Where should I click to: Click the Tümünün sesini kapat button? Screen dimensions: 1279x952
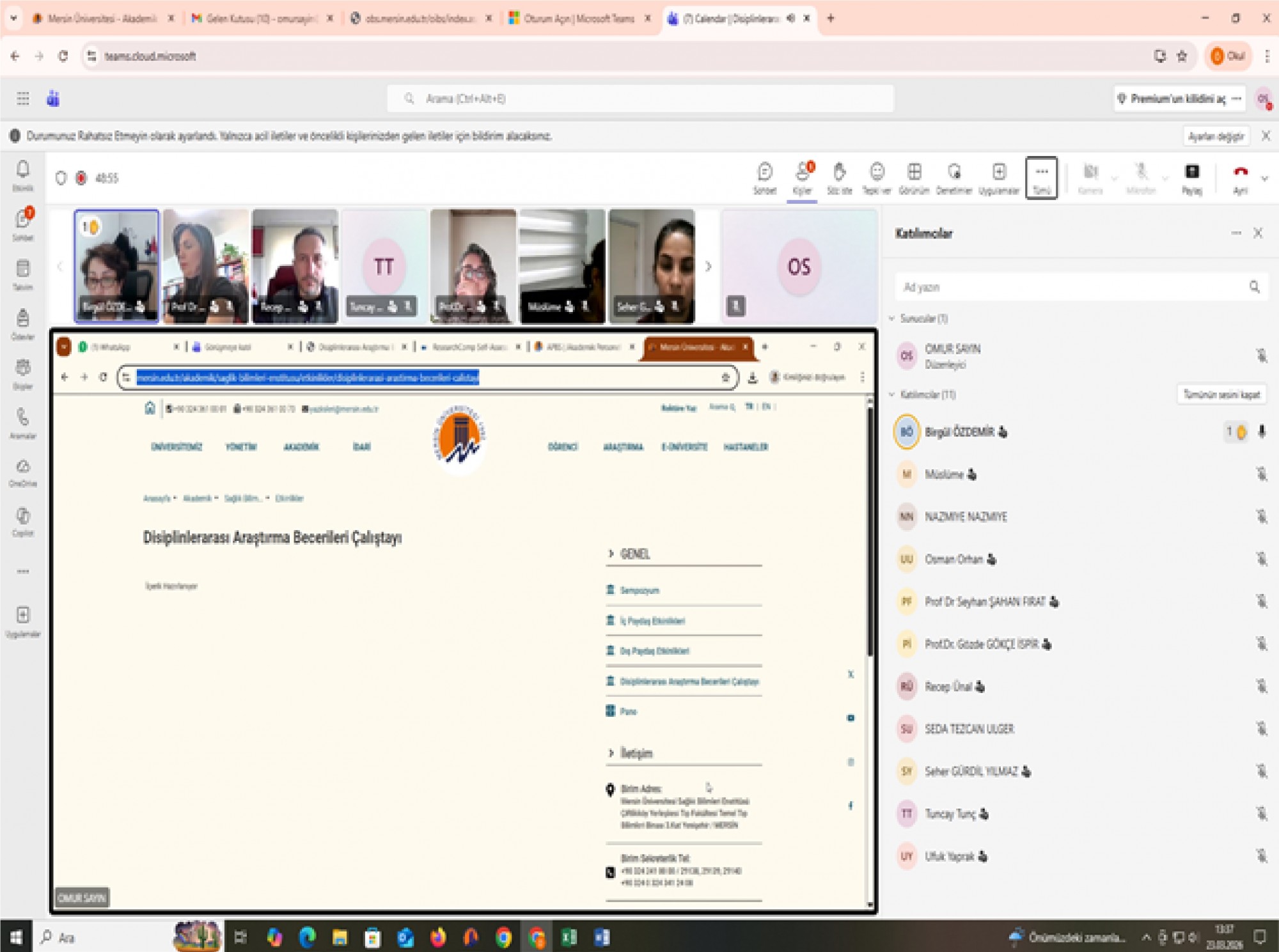tap(1221, 394)
